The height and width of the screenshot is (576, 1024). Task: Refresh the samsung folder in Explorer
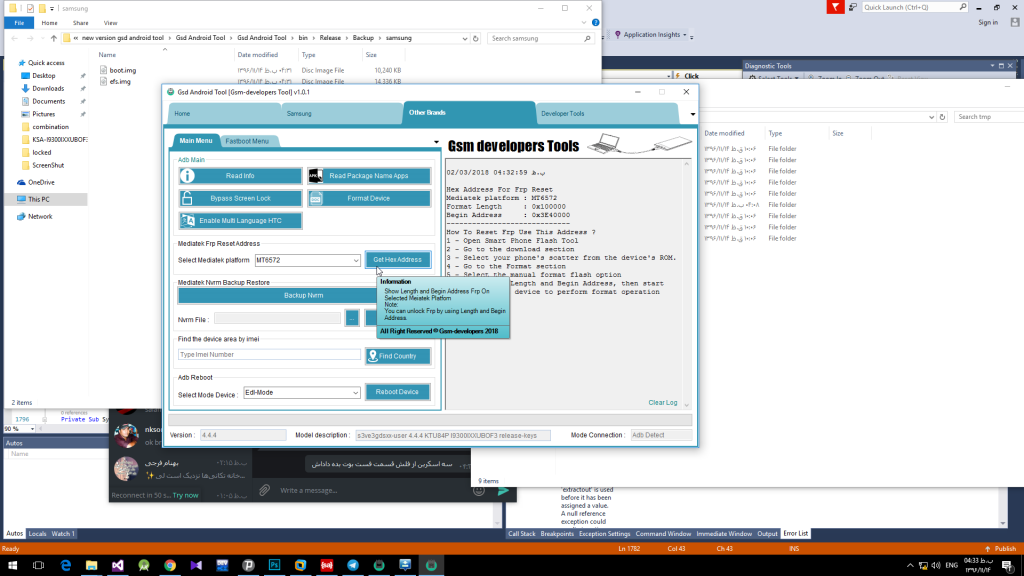coord(475,39)
